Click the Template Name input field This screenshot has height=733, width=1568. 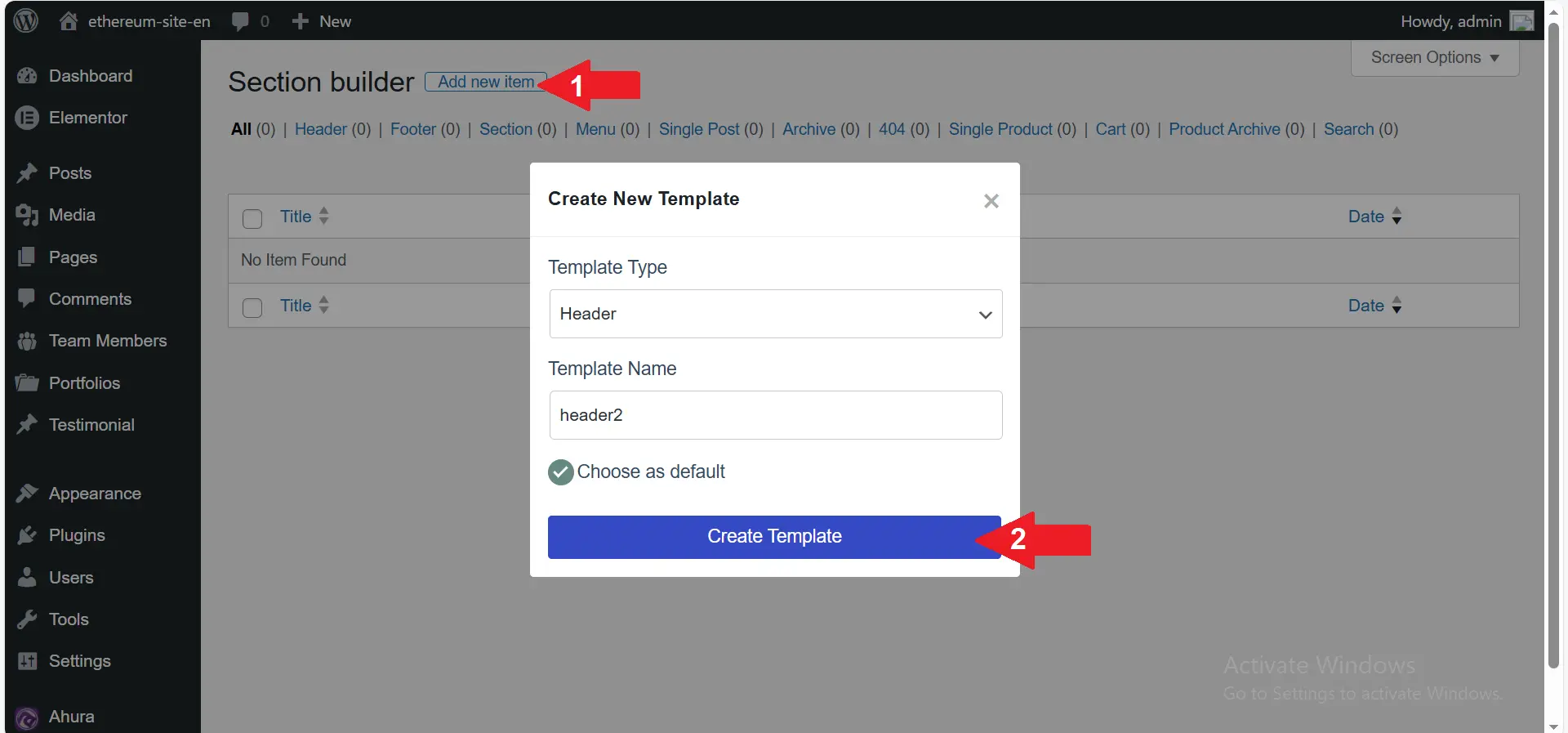pyautogui.click(x=776, y=415)
